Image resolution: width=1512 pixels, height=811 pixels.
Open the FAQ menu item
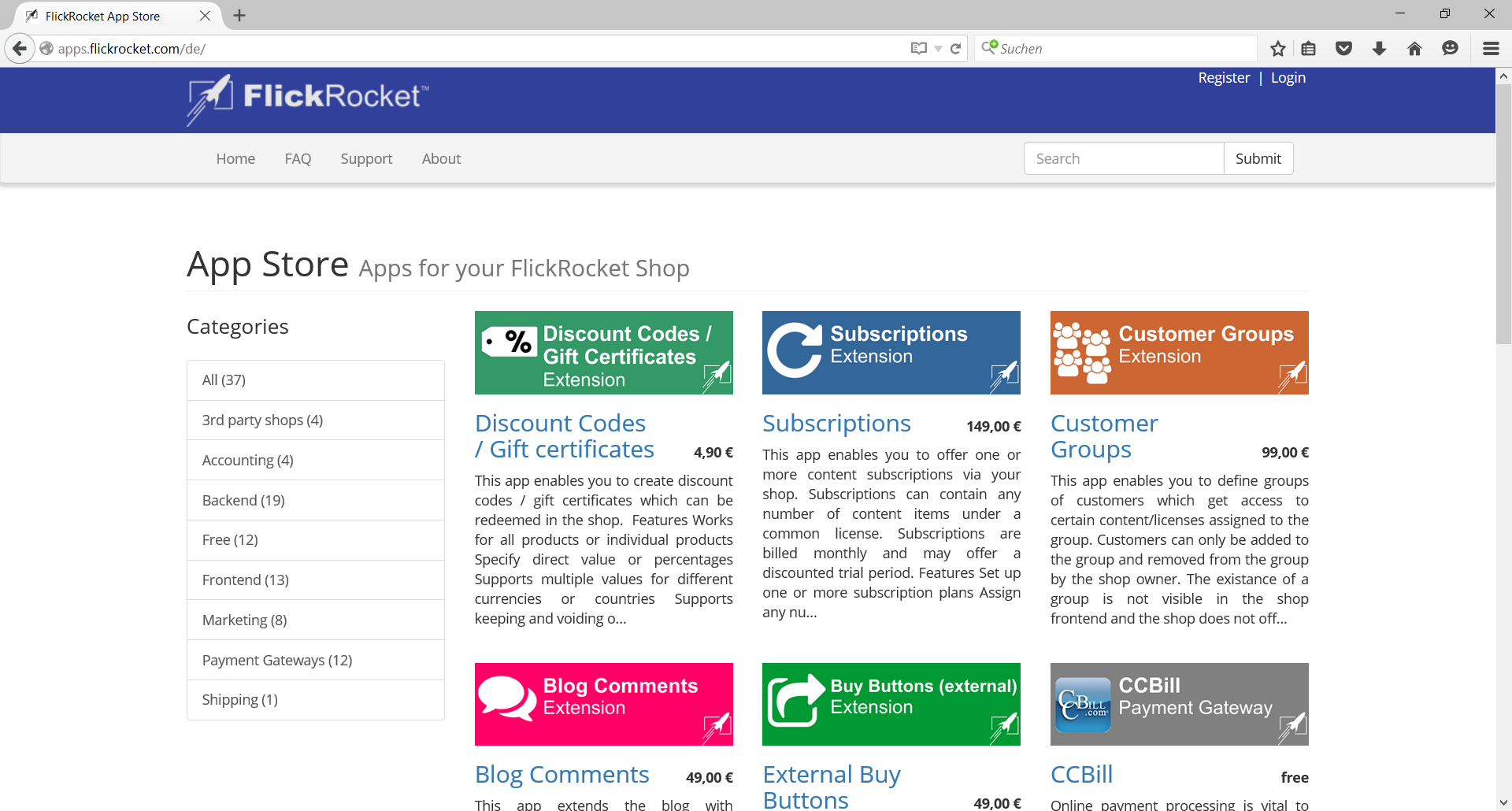click(298, 159)
